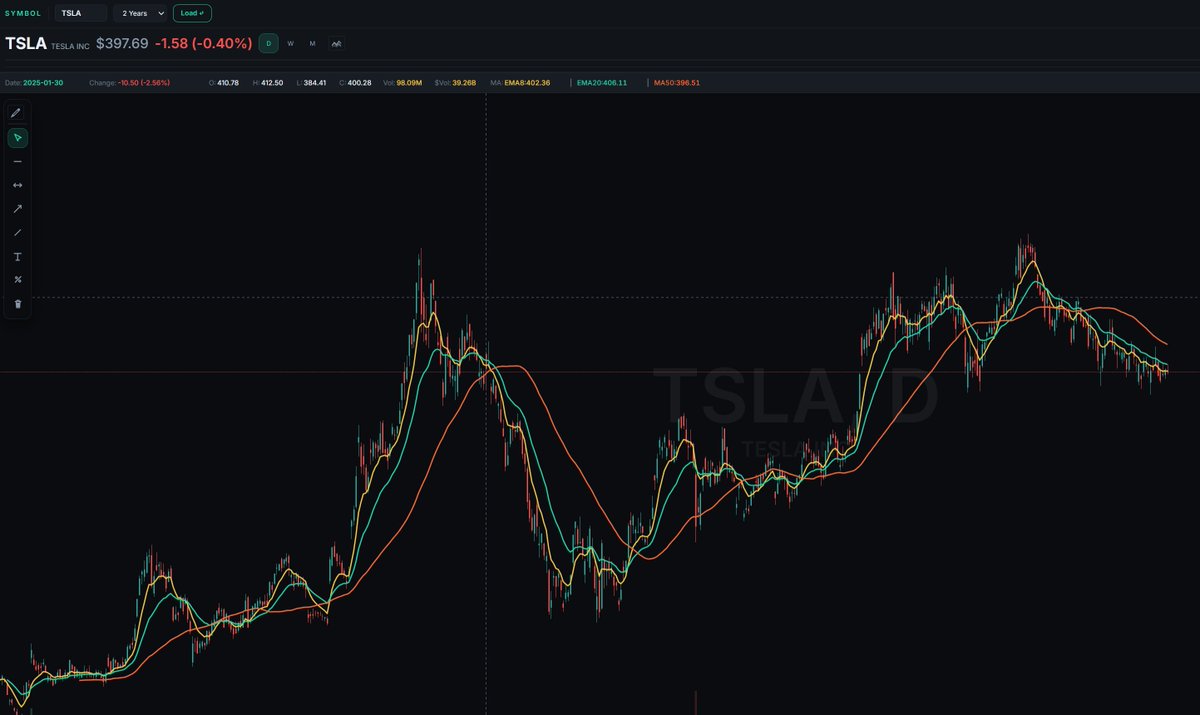Click the $397.69 current price
This screenshot has width=1200, height=715.
122,44
